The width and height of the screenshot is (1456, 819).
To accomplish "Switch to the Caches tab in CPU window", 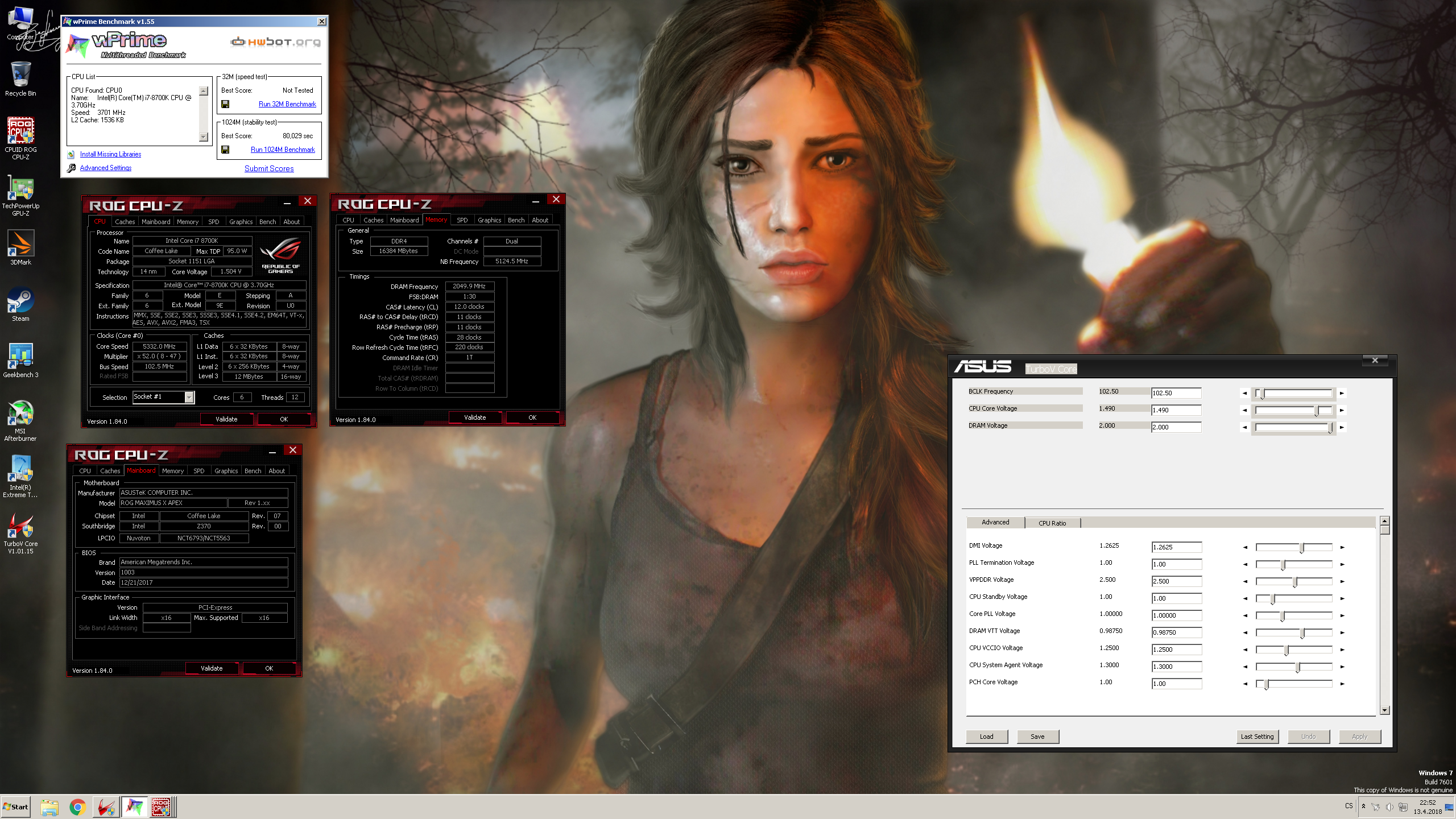I will click(x=125, y=222).
